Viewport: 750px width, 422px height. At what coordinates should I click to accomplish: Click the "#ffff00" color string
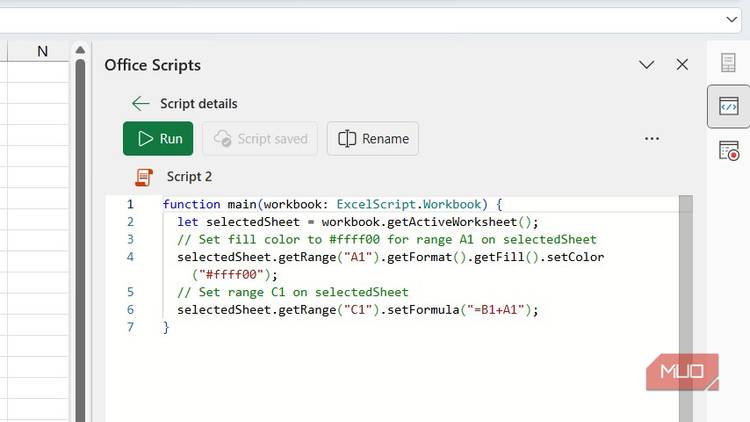click(x=231, y=275)
